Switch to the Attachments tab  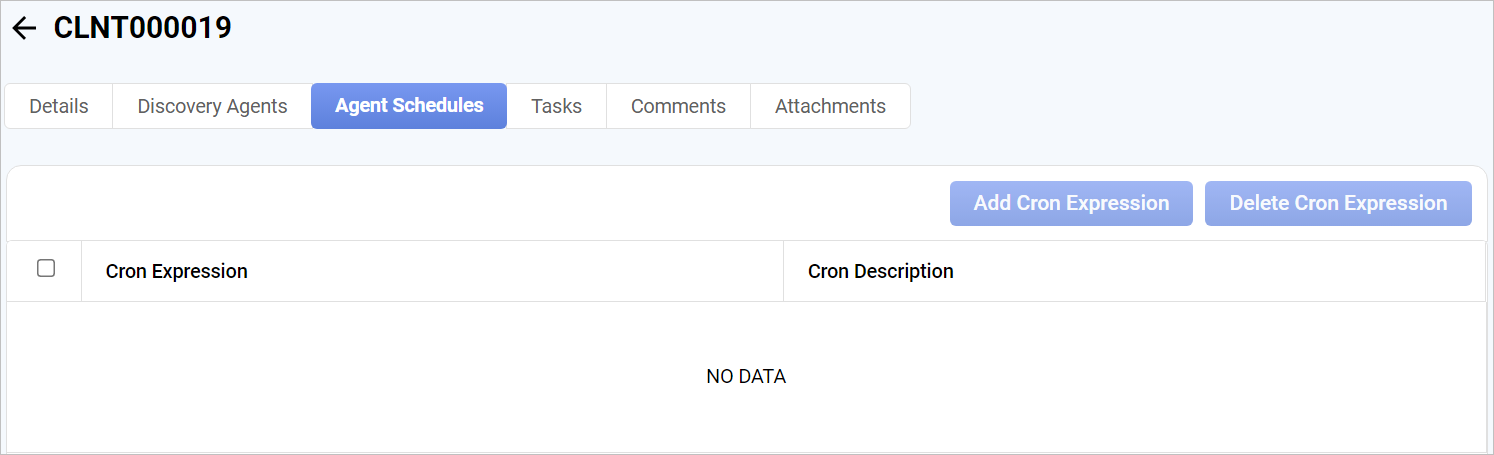pos(830,106)
